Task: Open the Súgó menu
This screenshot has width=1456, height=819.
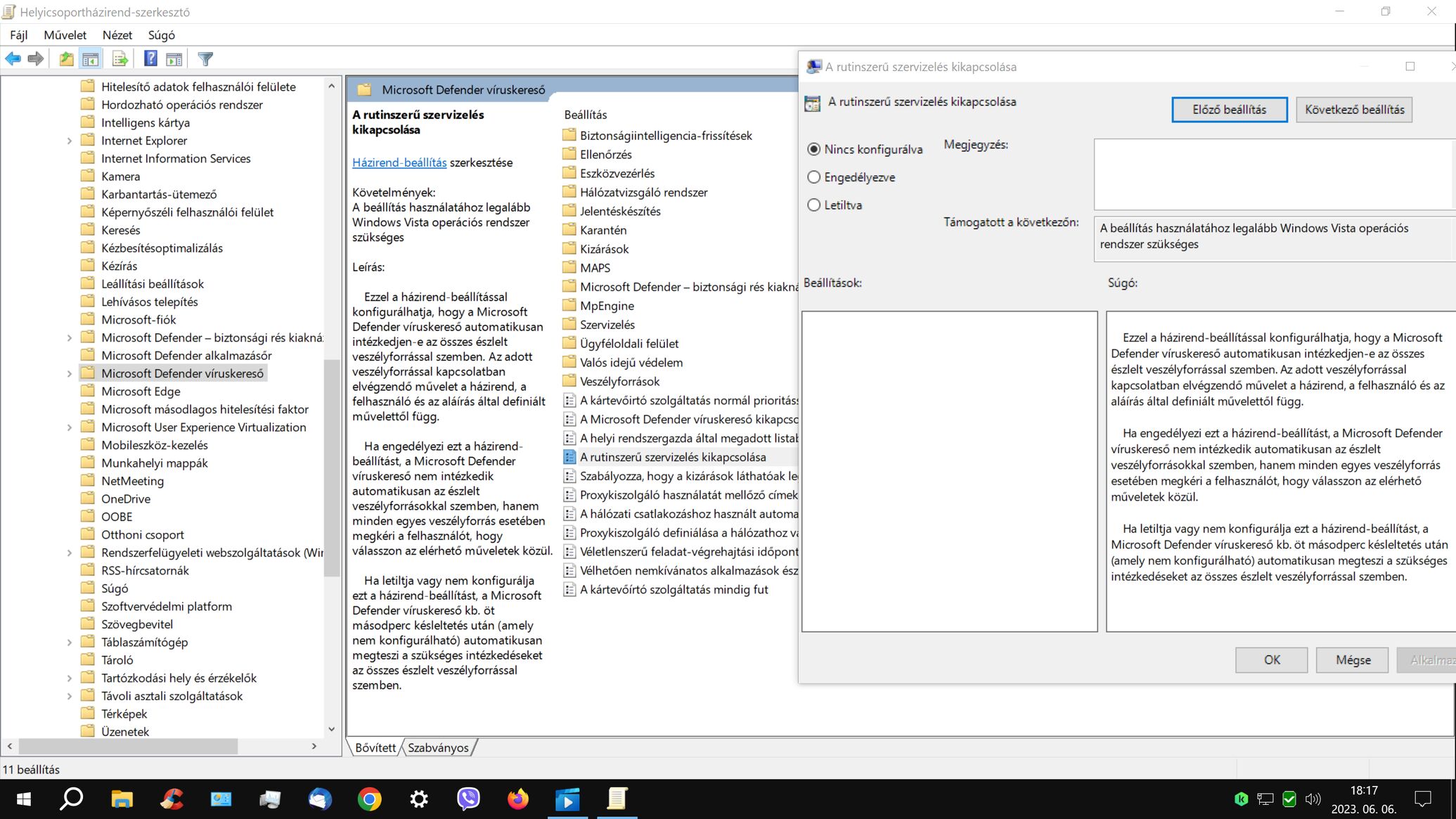Action: (161, 35)
